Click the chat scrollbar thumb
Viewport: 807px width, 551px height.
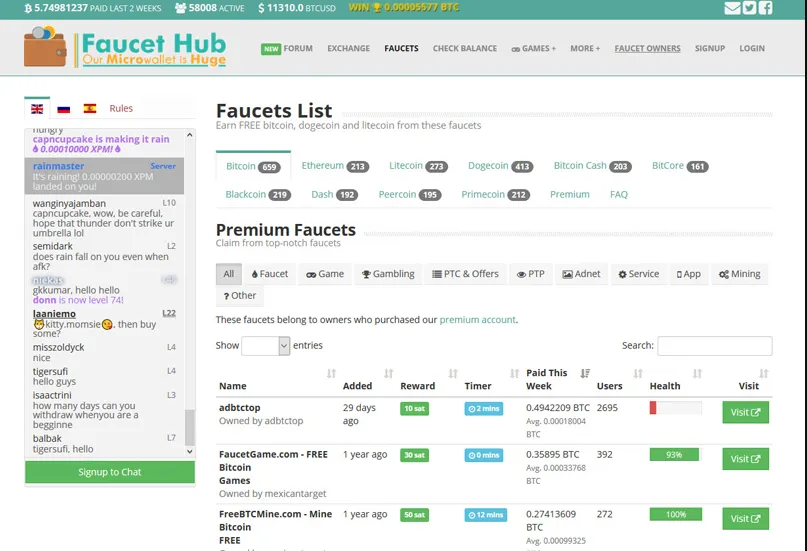click(190, 427)
